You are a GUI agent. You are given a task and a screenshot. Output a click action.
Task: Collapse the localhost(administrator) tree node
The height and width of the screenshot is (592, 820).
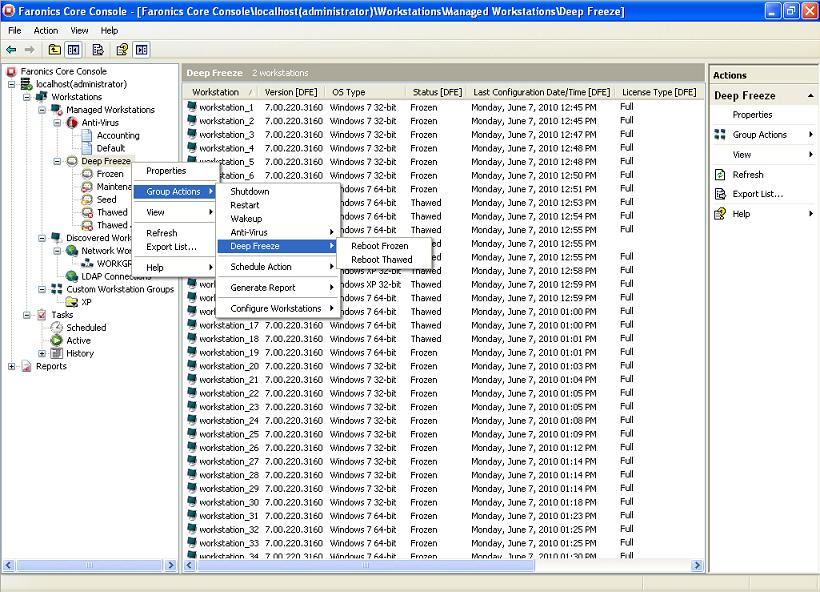[x=12, y=84]
